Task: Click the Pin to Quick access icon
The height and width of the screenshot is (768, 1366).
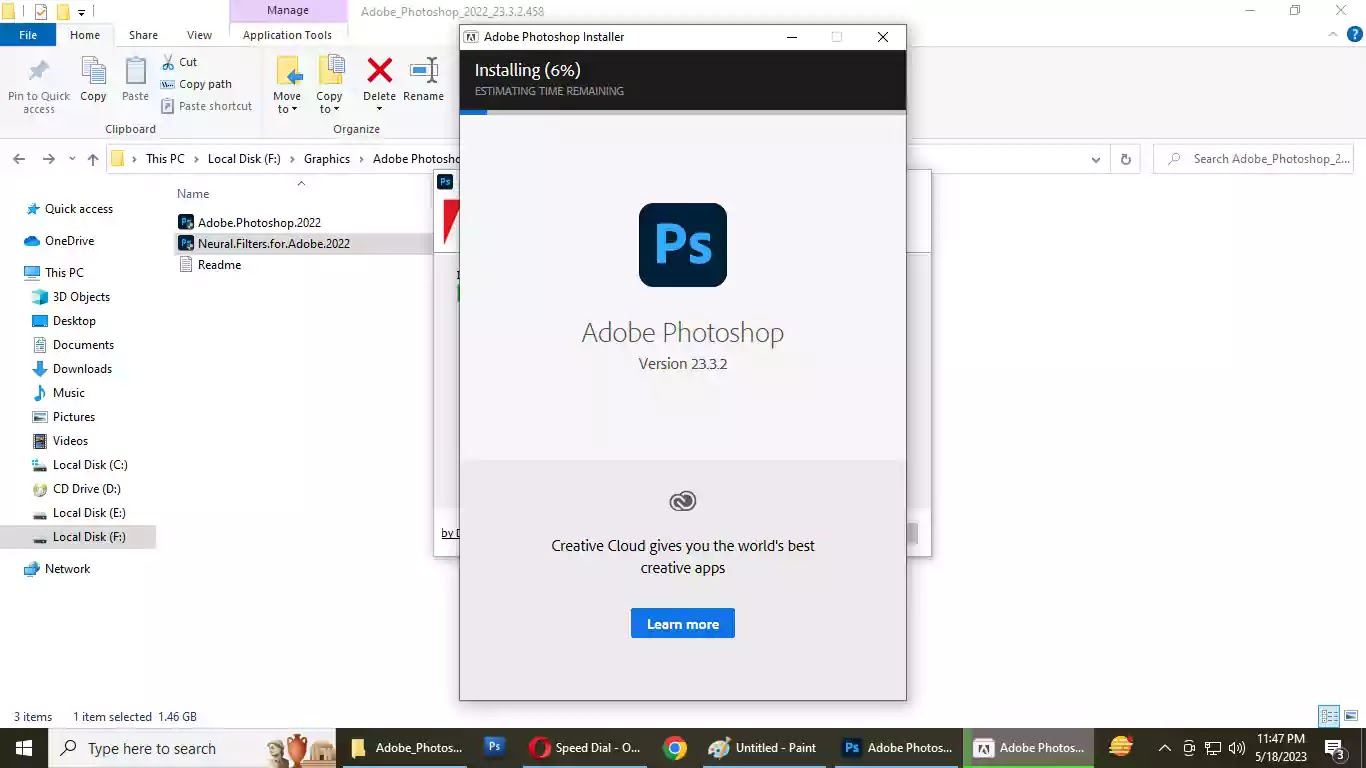Action: click(x=39, y=72)
